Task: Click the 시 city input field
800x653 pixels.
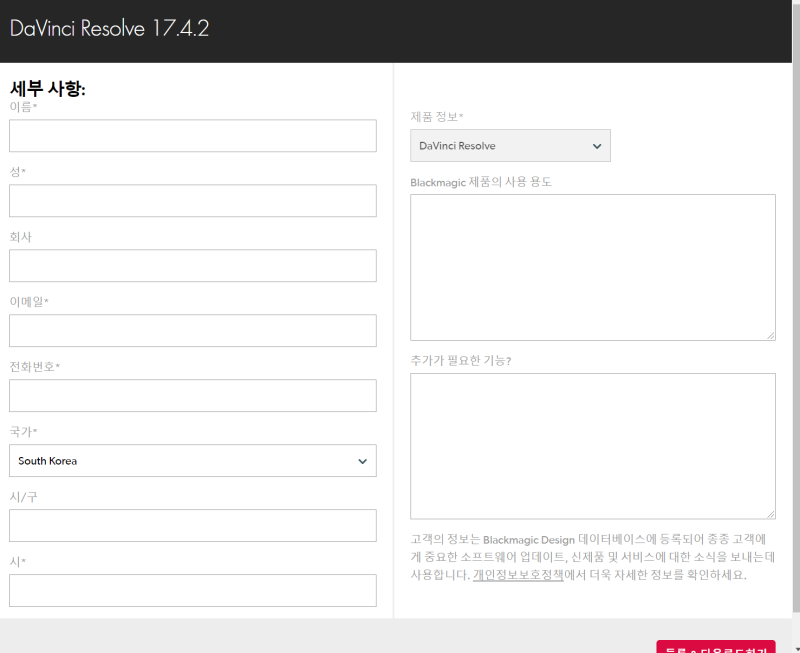Action: tap(193, 590)
